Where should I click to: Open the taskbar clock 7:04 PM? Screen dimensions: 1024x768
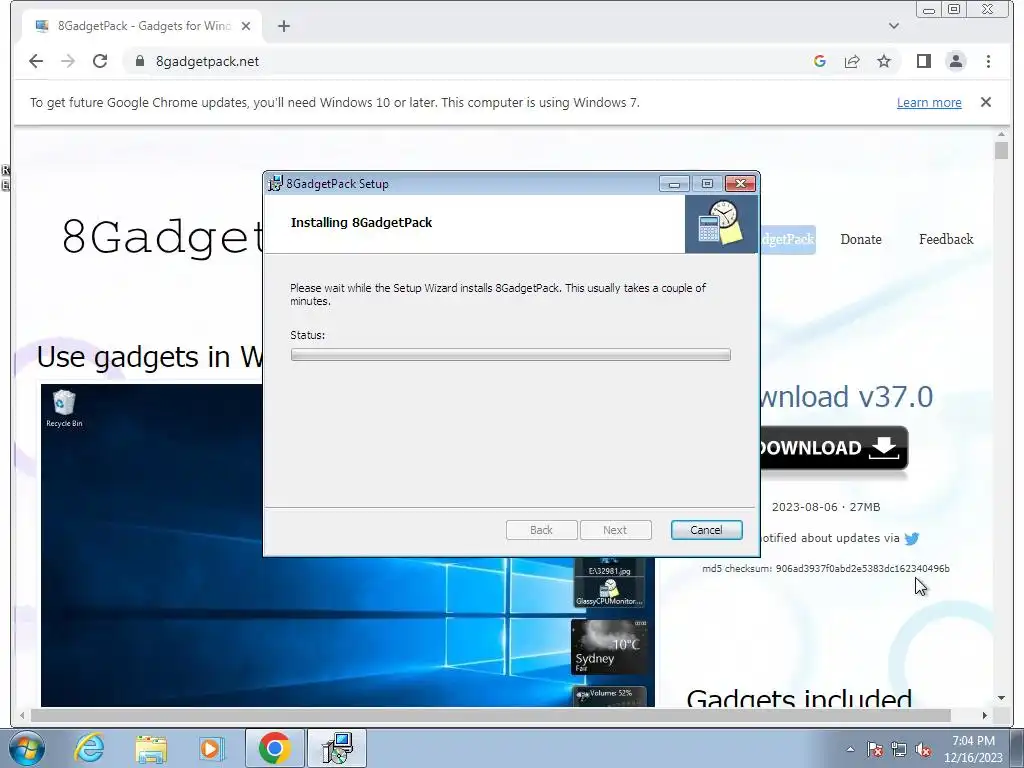973,749
